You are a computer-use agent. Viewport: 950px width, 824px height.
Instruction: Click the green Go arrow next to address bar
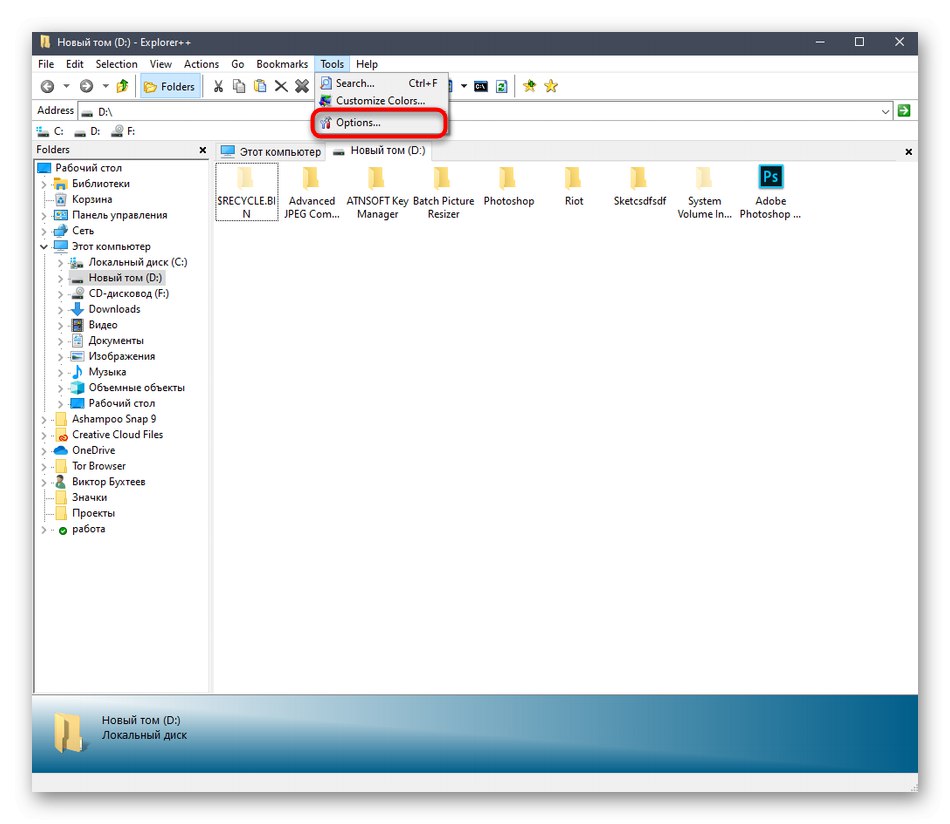click(x=904, y=111)
